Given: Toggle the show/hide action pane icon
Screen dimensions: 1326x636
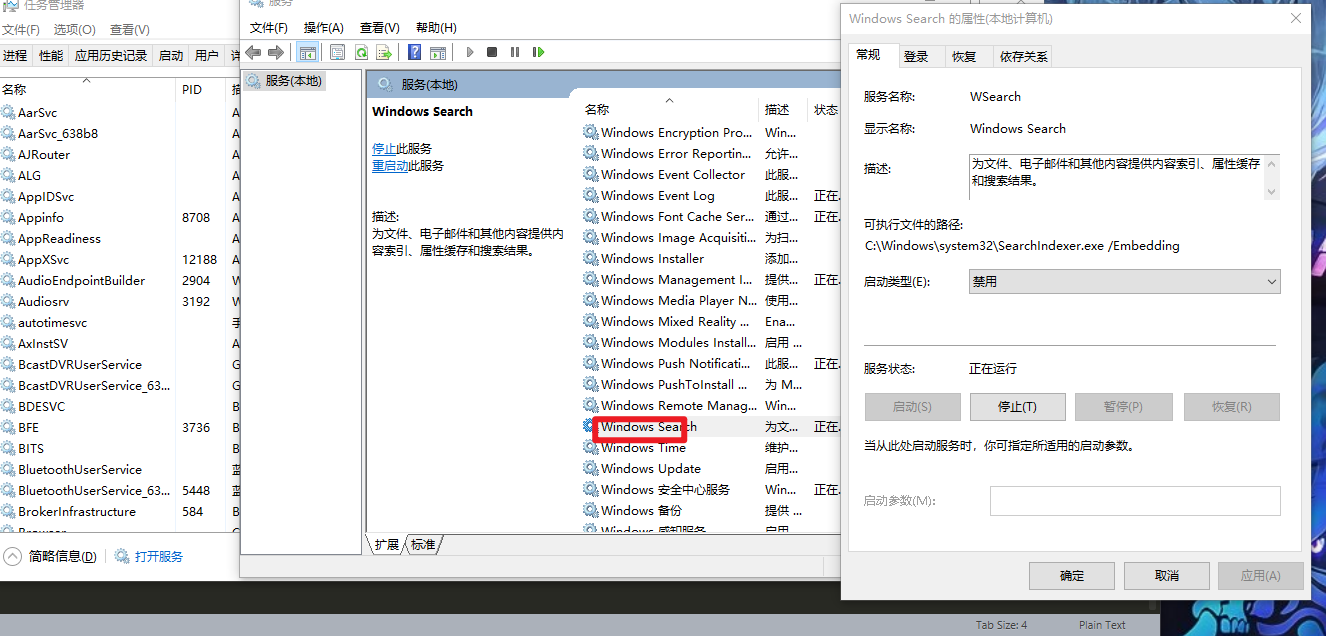Looking at the screenshot, I should tap(437, 52).
